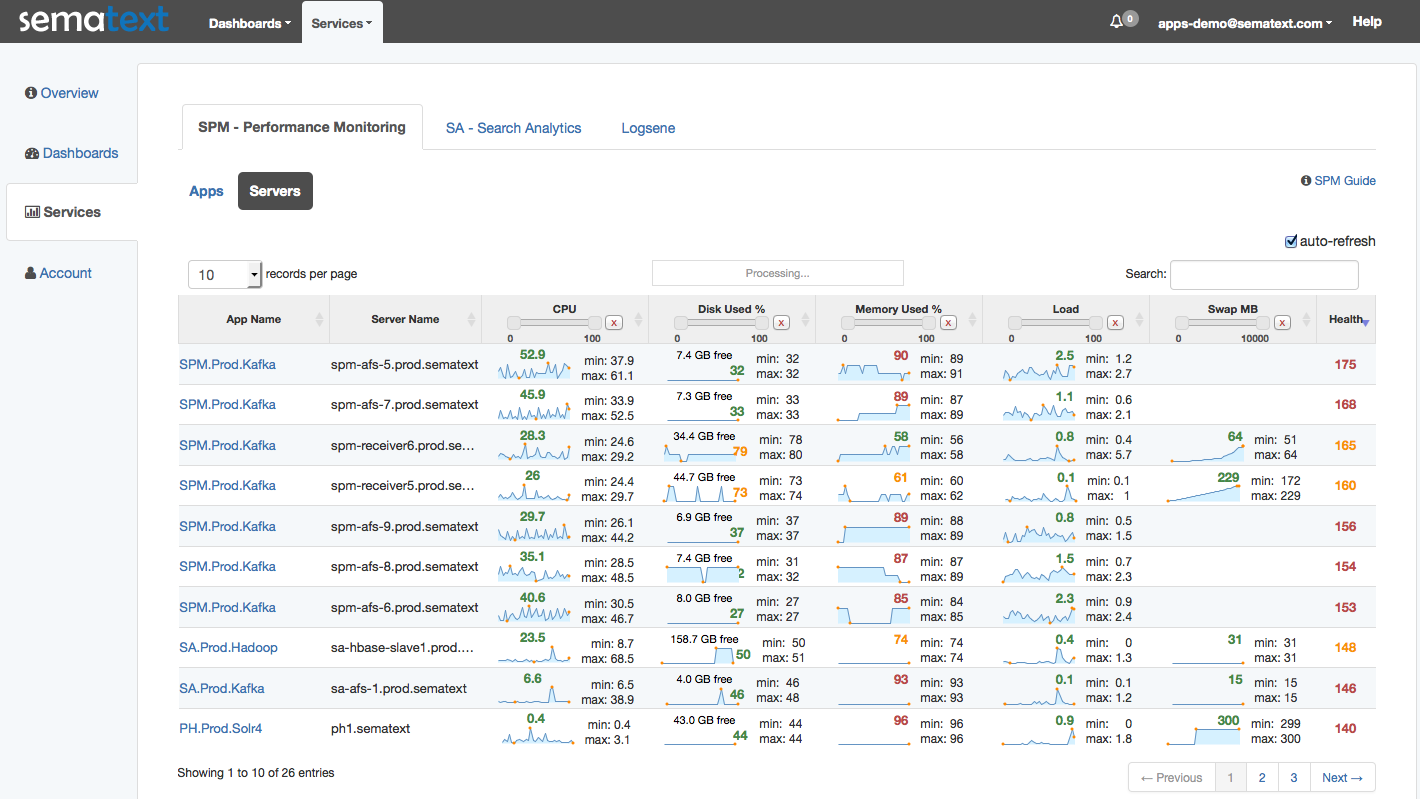Click 'Showing 1 to 10 of 26 entries'
This screenshot has height=799, width=1420.
click(x=256, y=772)
